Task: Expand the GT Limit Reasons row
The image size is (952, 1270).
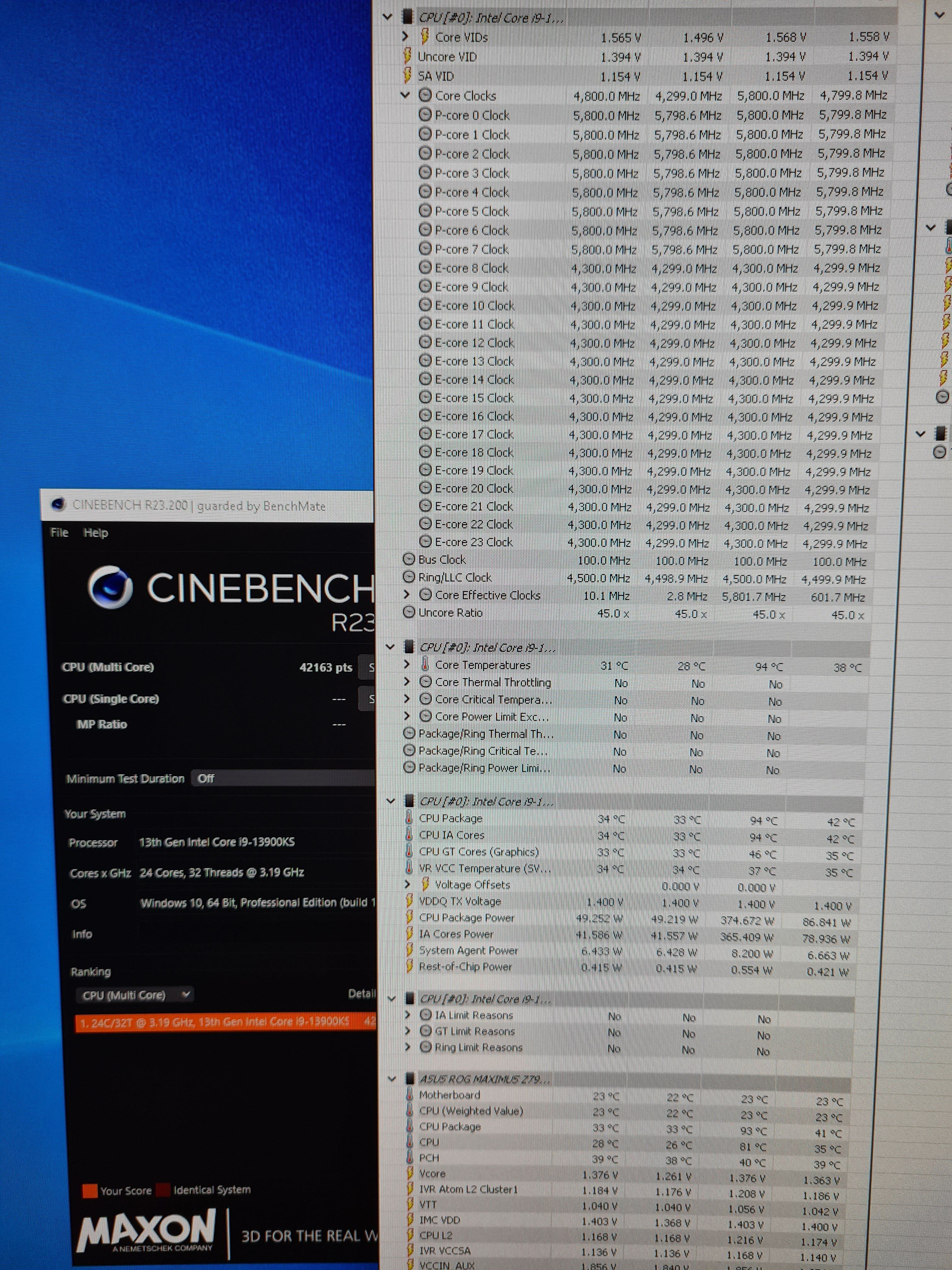Action: tap(407, 1031)
